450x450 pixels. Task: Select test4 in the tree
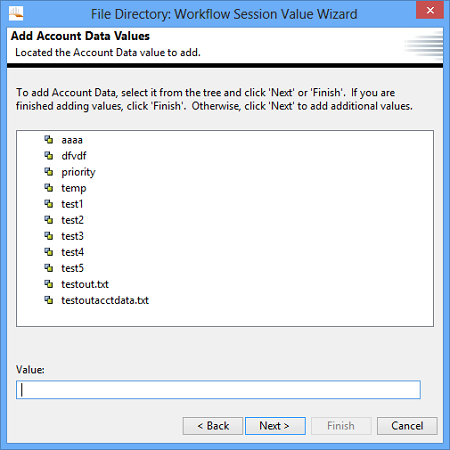pos(72,252)
